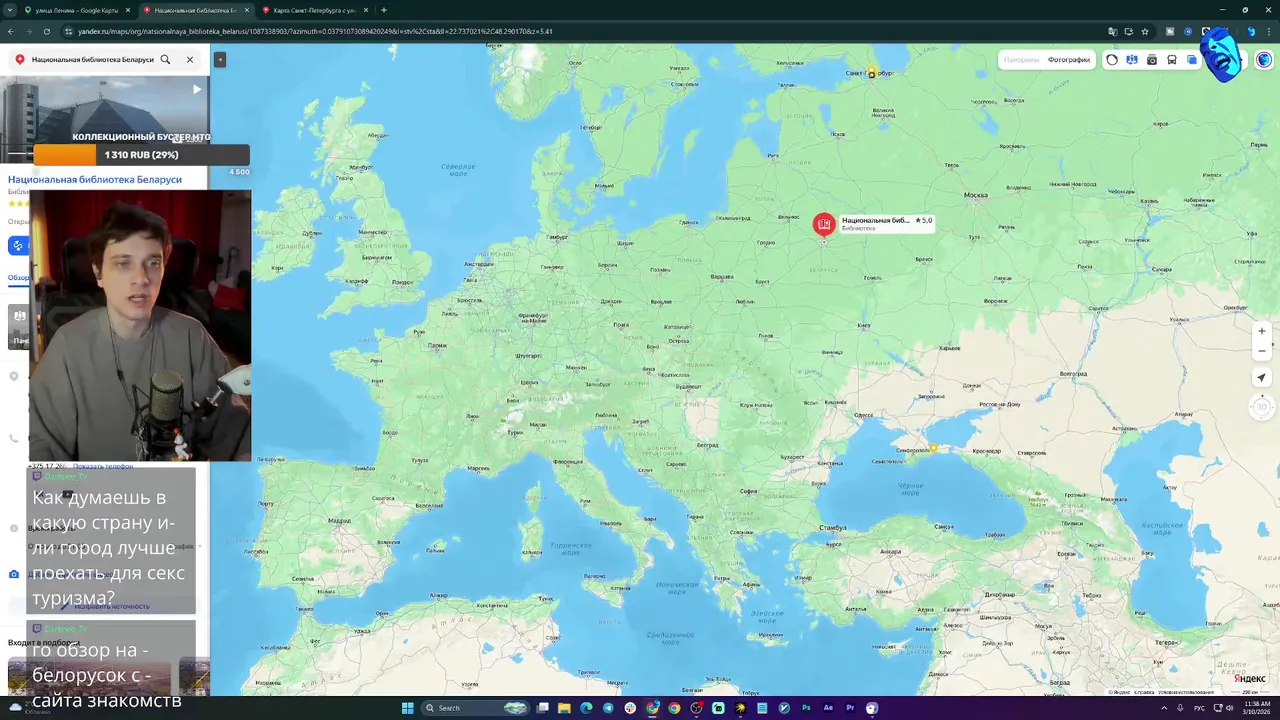Open Telegram from the taskbar

[x=608, y=708]
